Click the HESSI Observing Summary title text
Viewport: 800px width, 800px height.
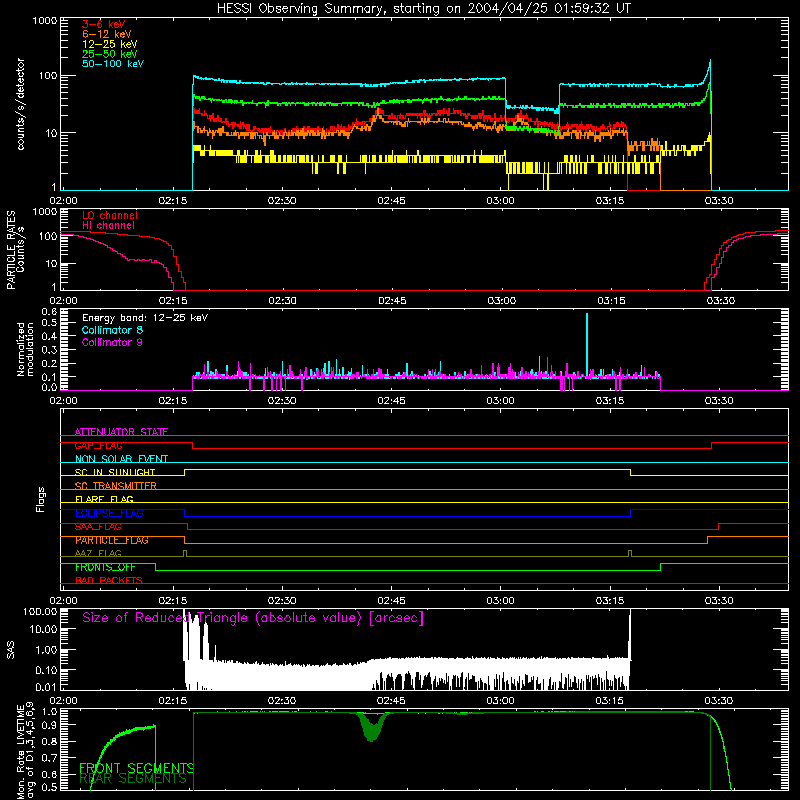point(423,9)
